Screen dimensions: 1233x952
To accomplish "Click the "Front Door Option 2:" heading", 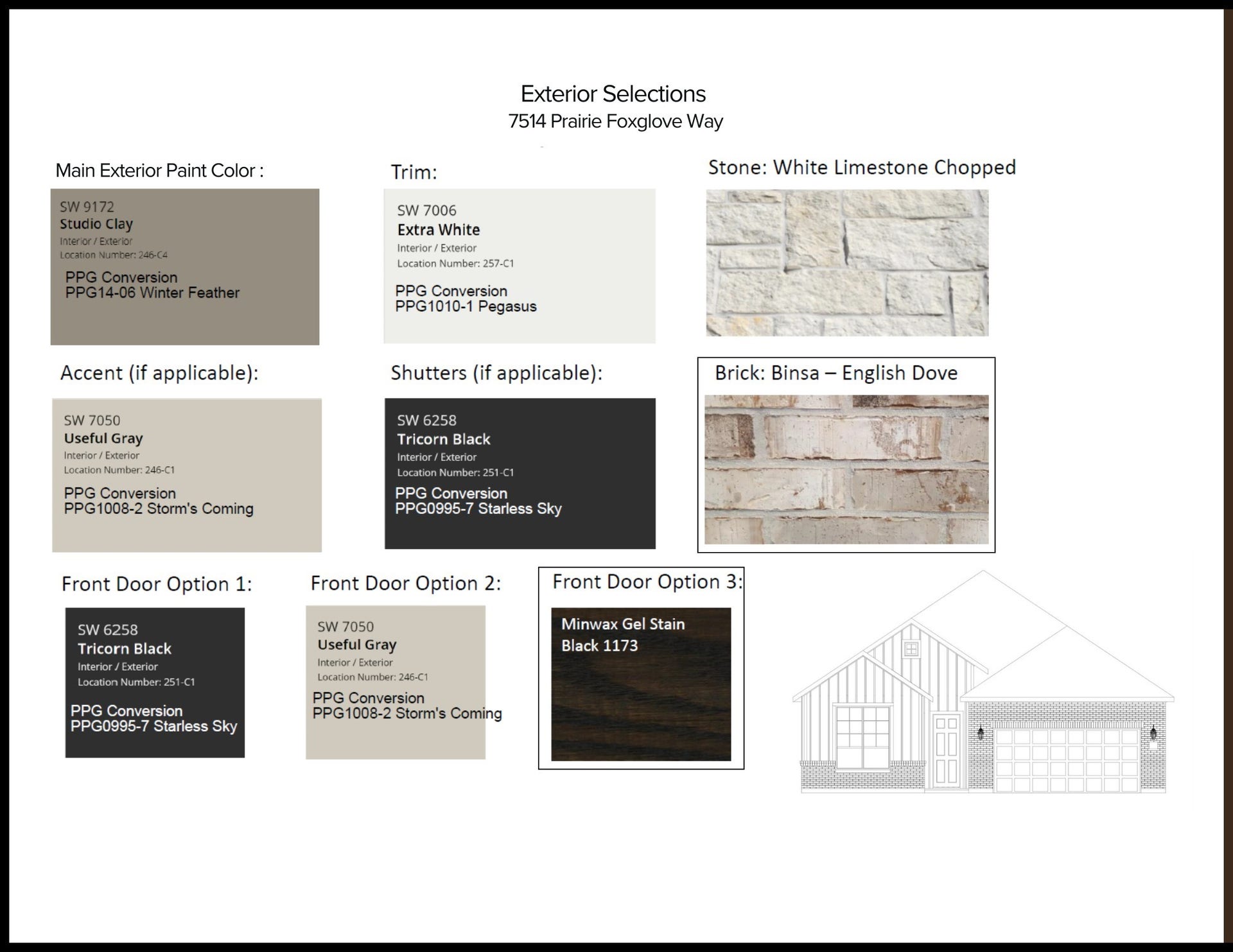I will (406, 584).
